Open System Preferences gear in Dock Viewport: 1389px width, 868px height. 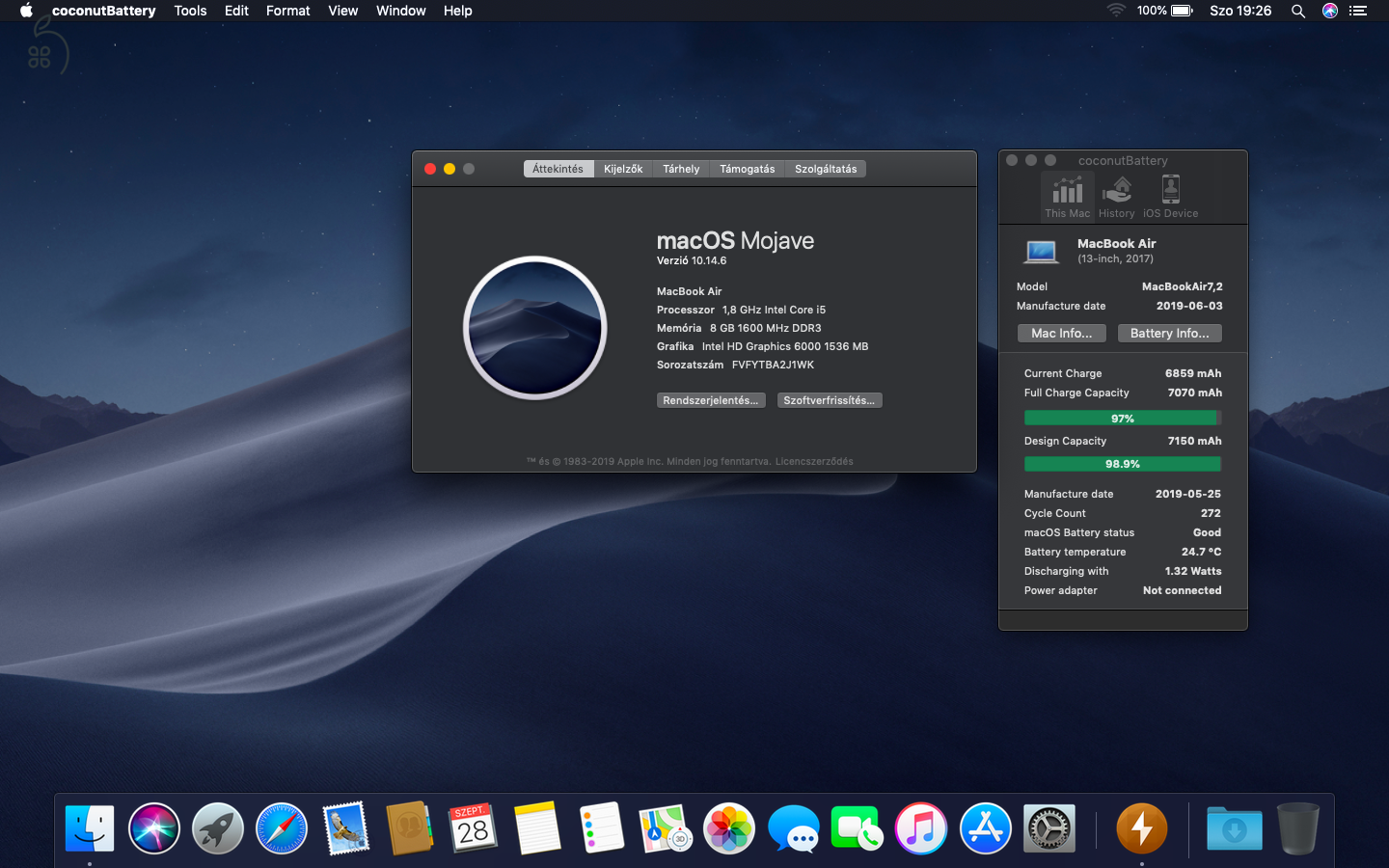pyautogui.click(x=1049, y=828)
